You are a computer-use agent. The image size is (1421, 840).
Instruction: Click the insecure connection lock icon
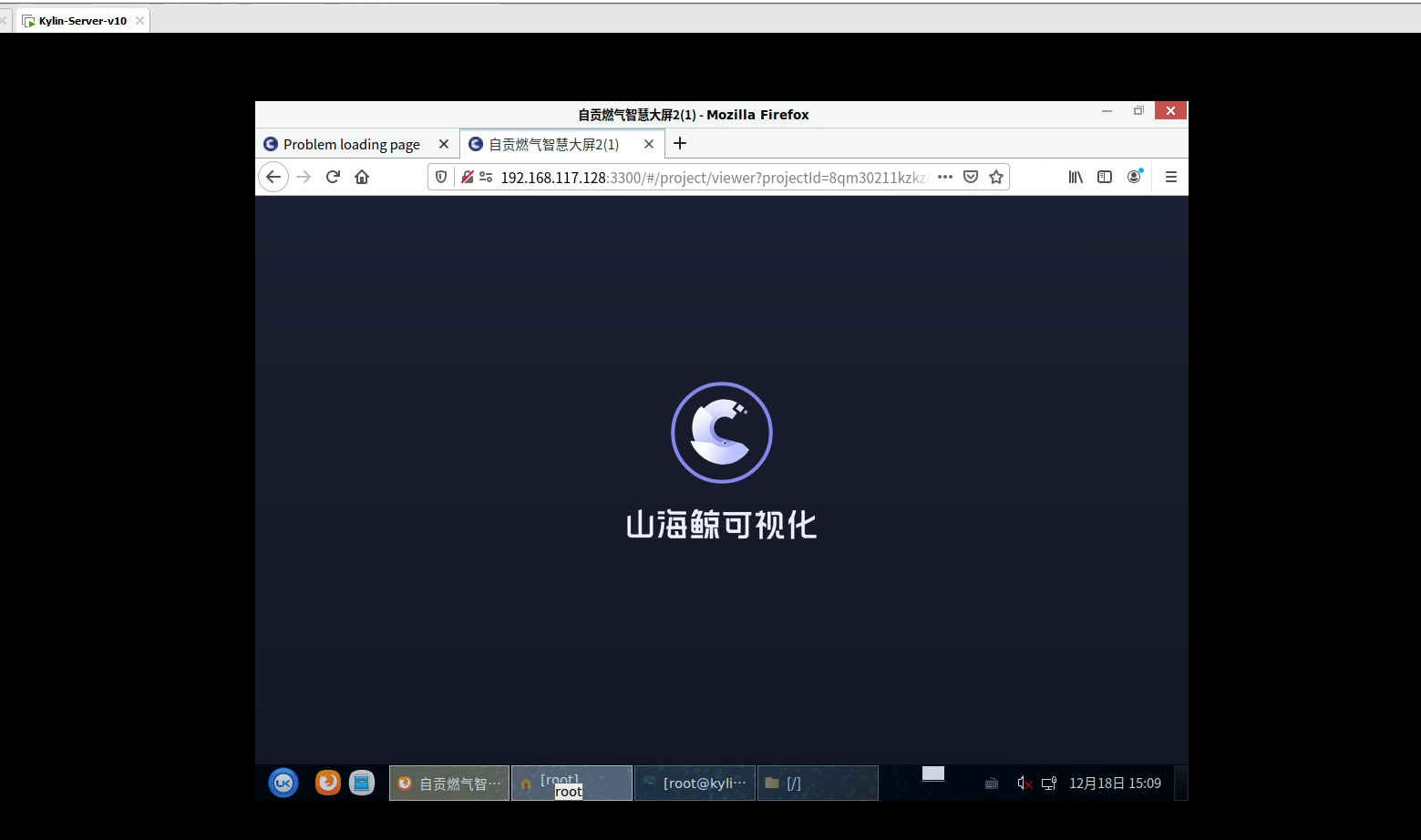(467, 177)
